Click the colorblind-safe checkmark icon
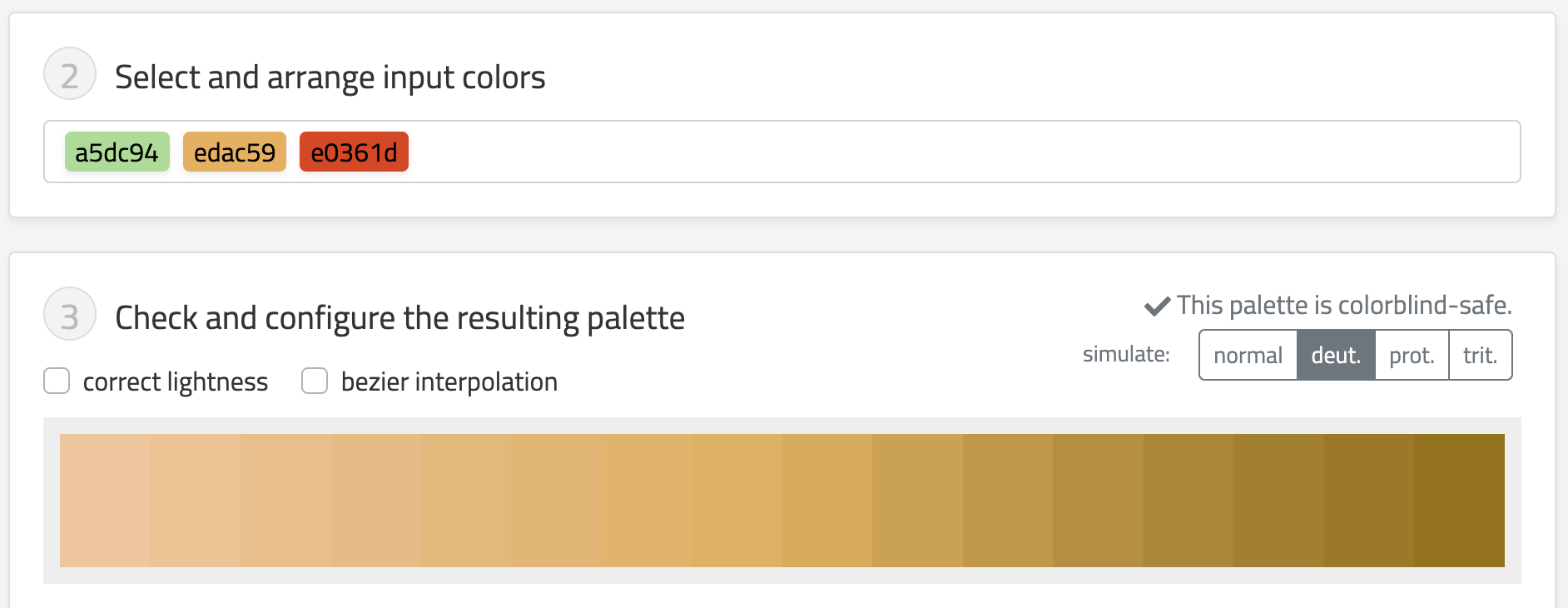Image resolution: width=1568 pixels, height=608 pixels. coord(1157,306)
